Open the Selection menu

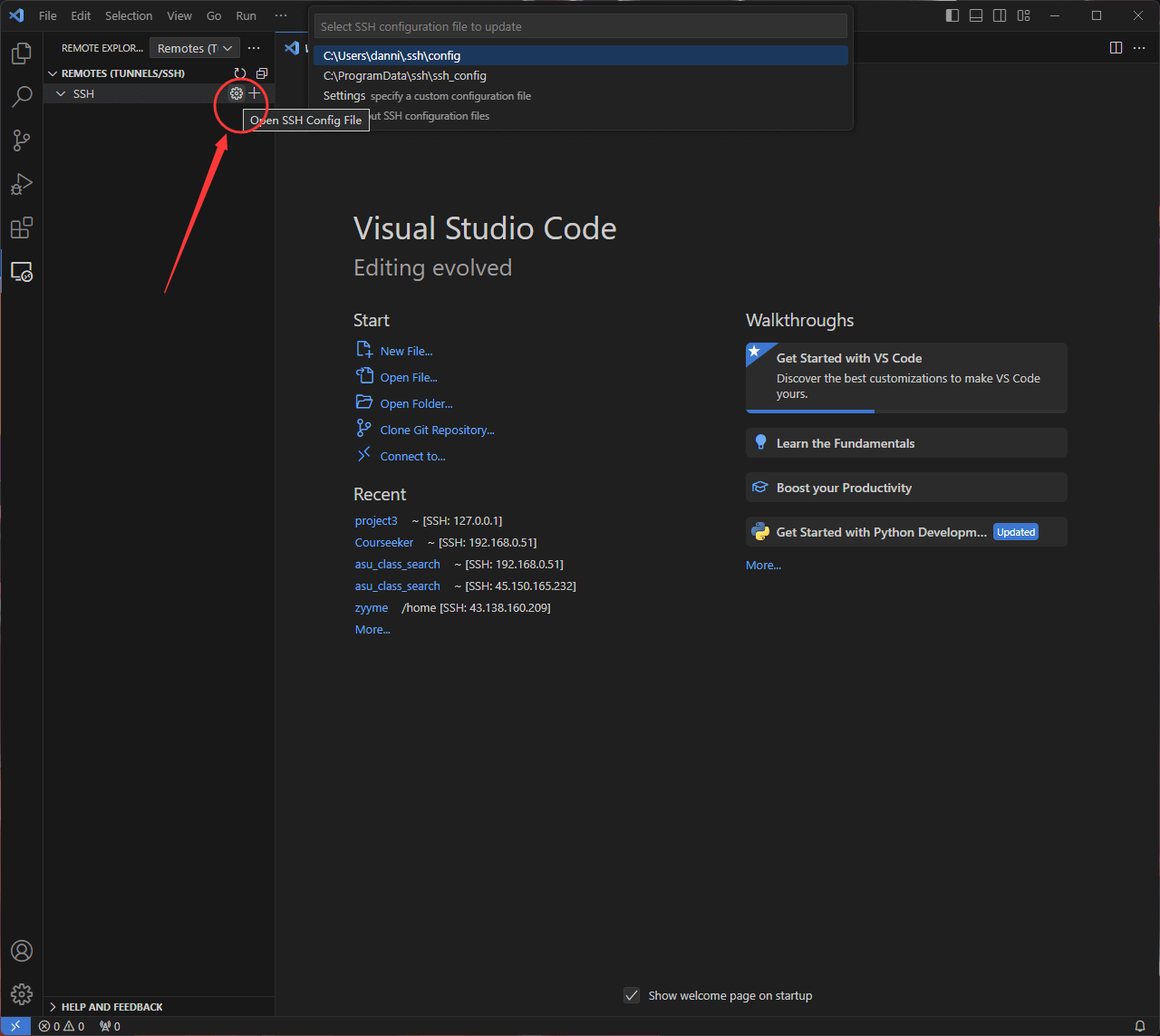129,15
